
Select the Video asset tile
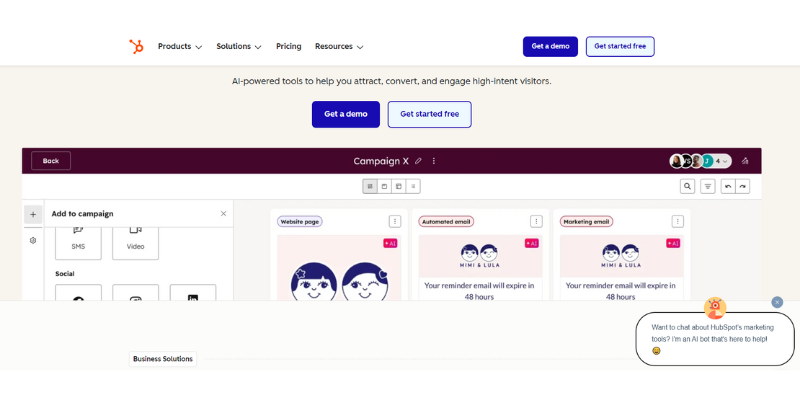coord(135,238)
